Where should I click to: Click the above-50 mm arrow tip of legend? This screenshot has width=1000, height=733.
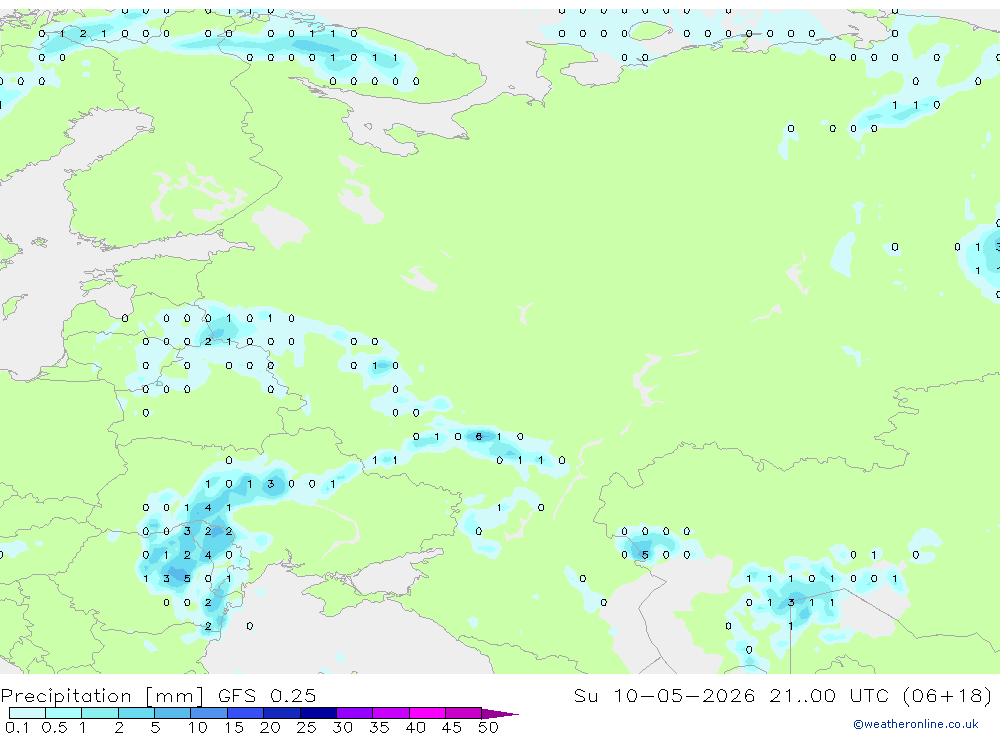tap(500, 714)
